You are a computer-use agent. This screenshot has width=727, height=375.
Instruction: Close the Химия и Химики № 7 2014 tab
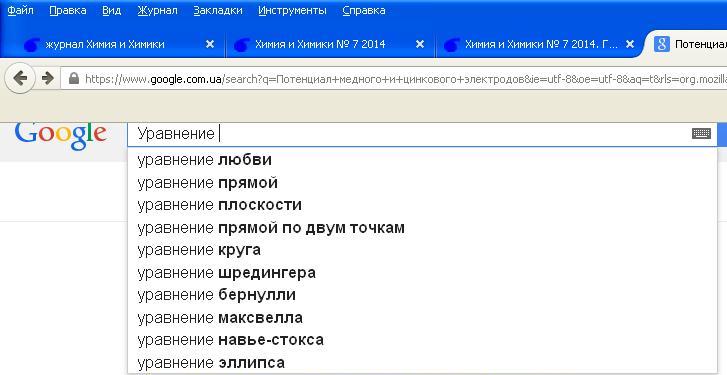[420, 44]
